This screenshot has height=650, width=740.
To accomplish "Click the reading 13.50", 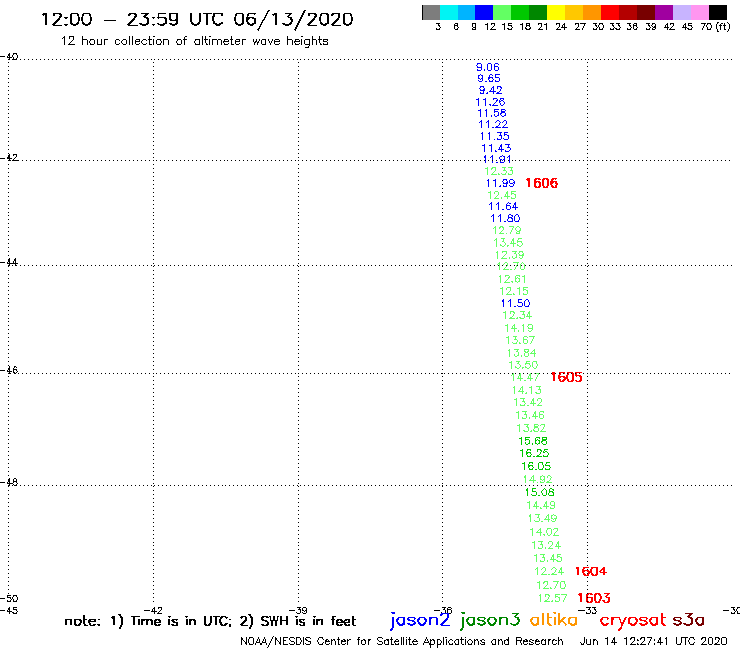I will 523,365.
